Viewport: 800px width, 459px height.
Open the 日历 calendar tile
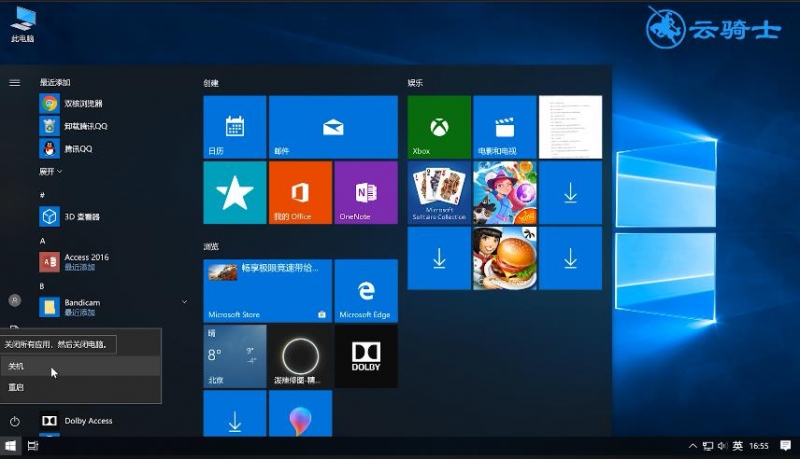pyautogui.click(x=235, y=127)
